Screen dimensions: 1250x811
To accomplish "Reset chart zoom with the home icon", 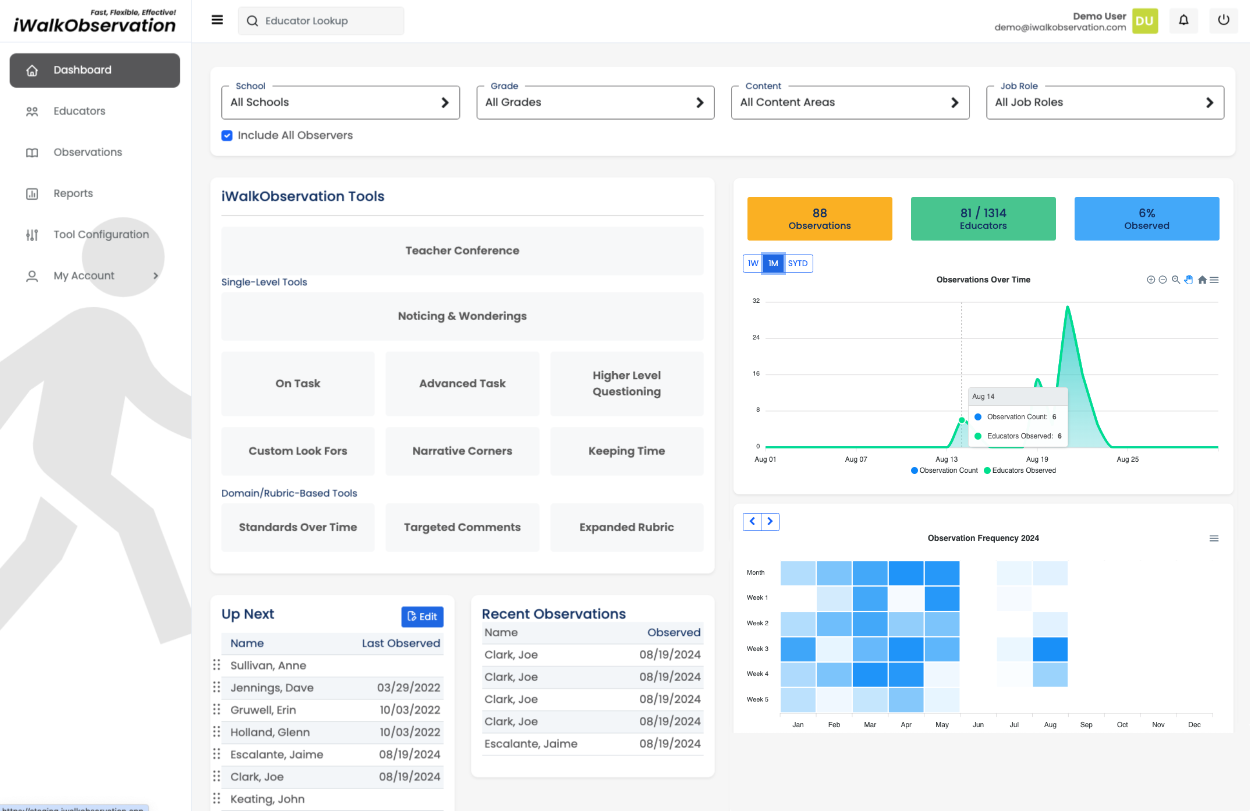I will coord(1202,280).
